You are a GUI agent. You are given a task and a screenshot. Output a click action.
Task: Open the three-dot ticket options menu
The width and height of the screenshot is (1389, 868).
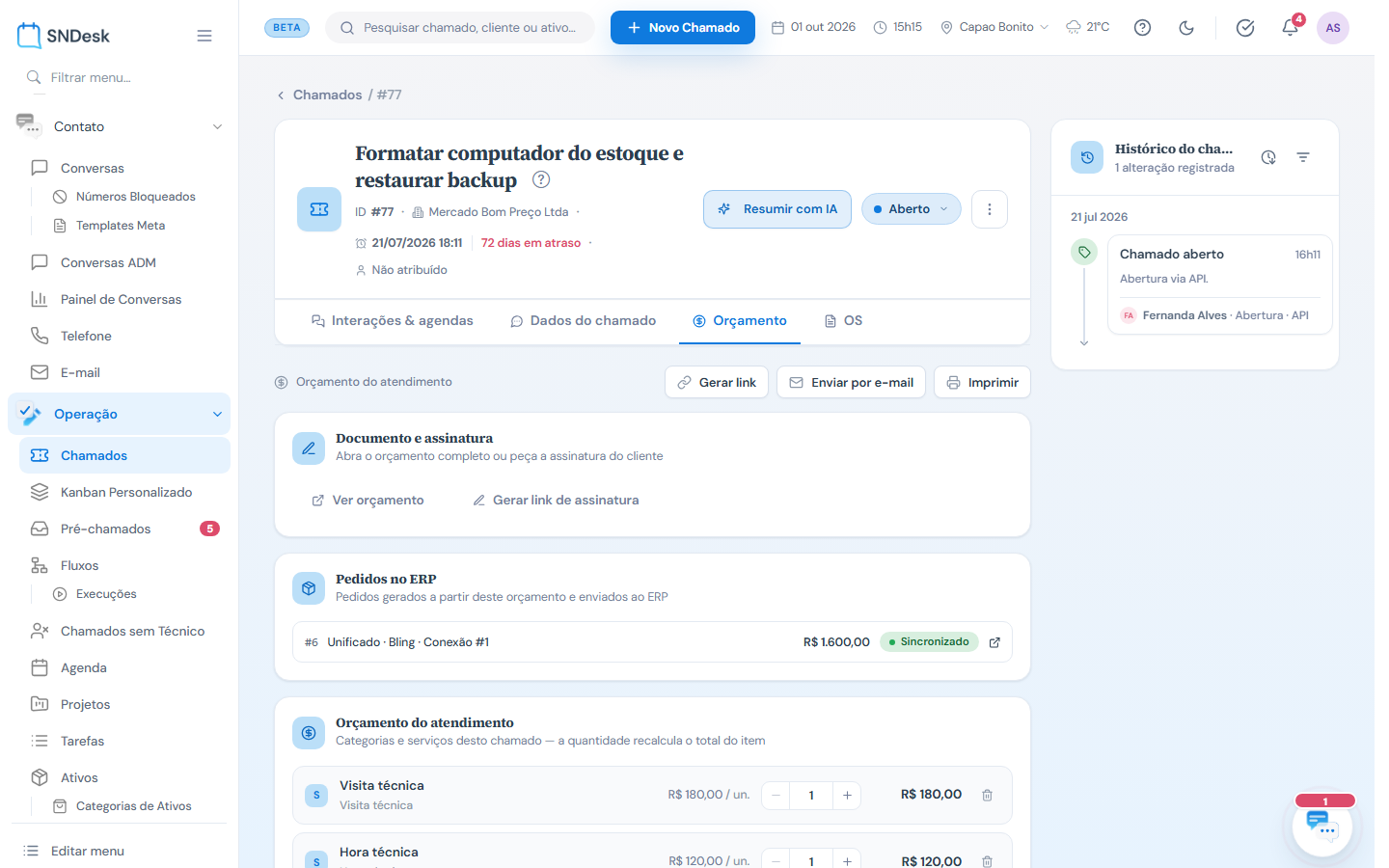point(989,209)
